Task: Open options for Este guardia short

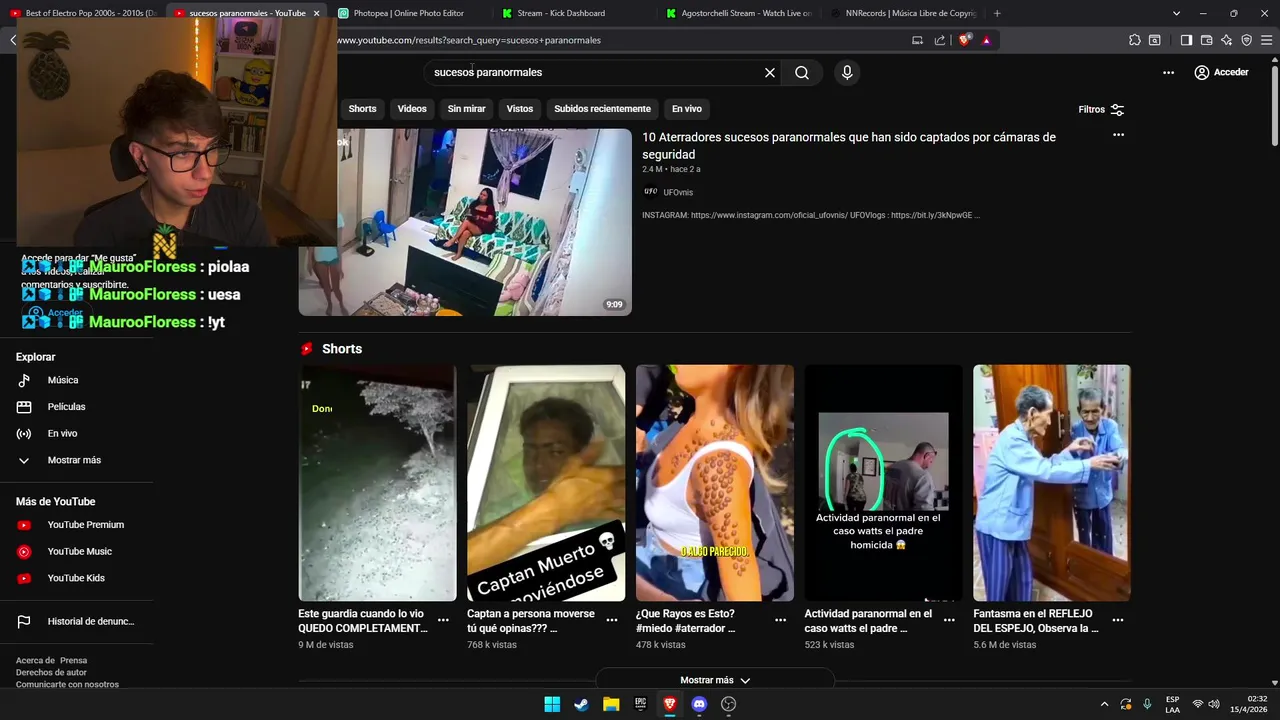Action: (443, 620)
